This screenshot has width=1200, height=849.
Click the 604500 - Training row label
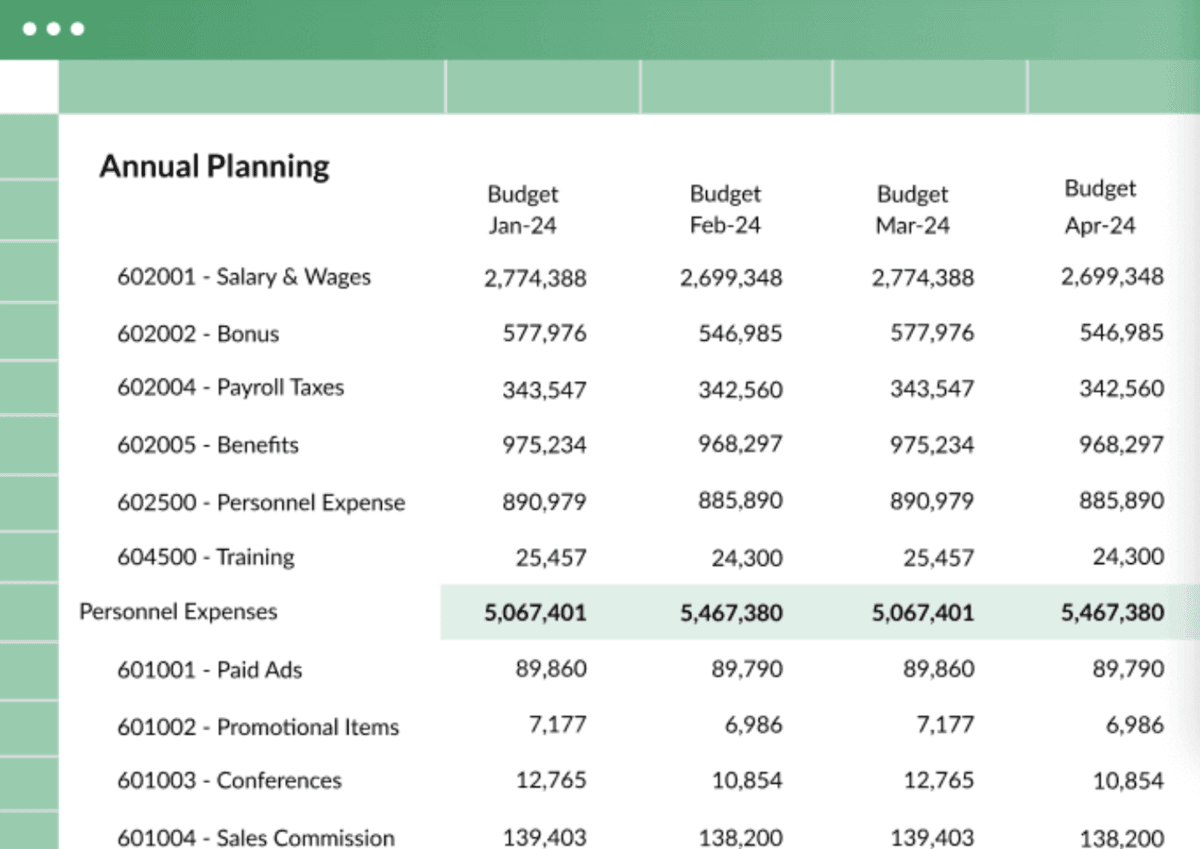click(x=204, y=557)
